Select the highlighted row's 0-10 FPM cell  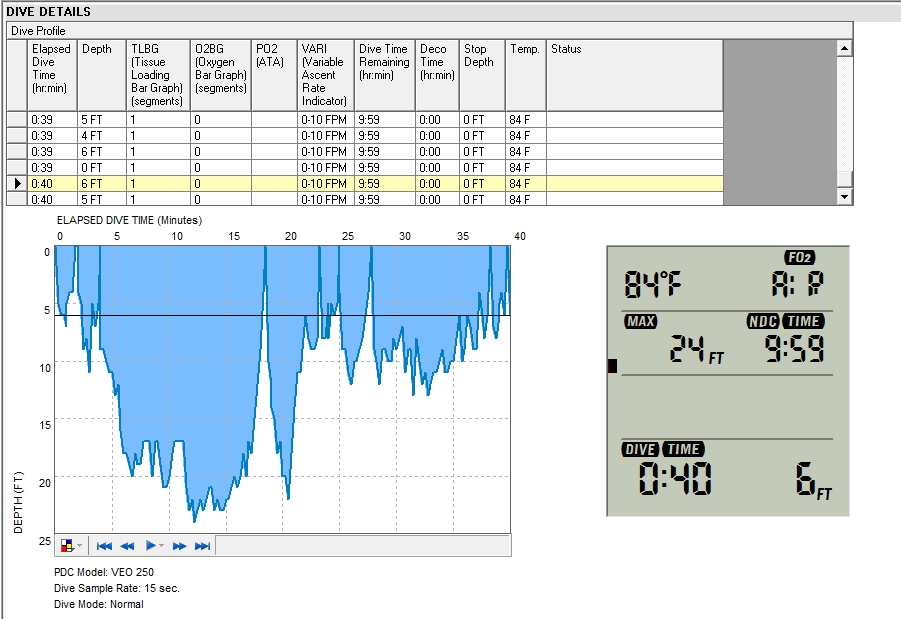point(326,183)
